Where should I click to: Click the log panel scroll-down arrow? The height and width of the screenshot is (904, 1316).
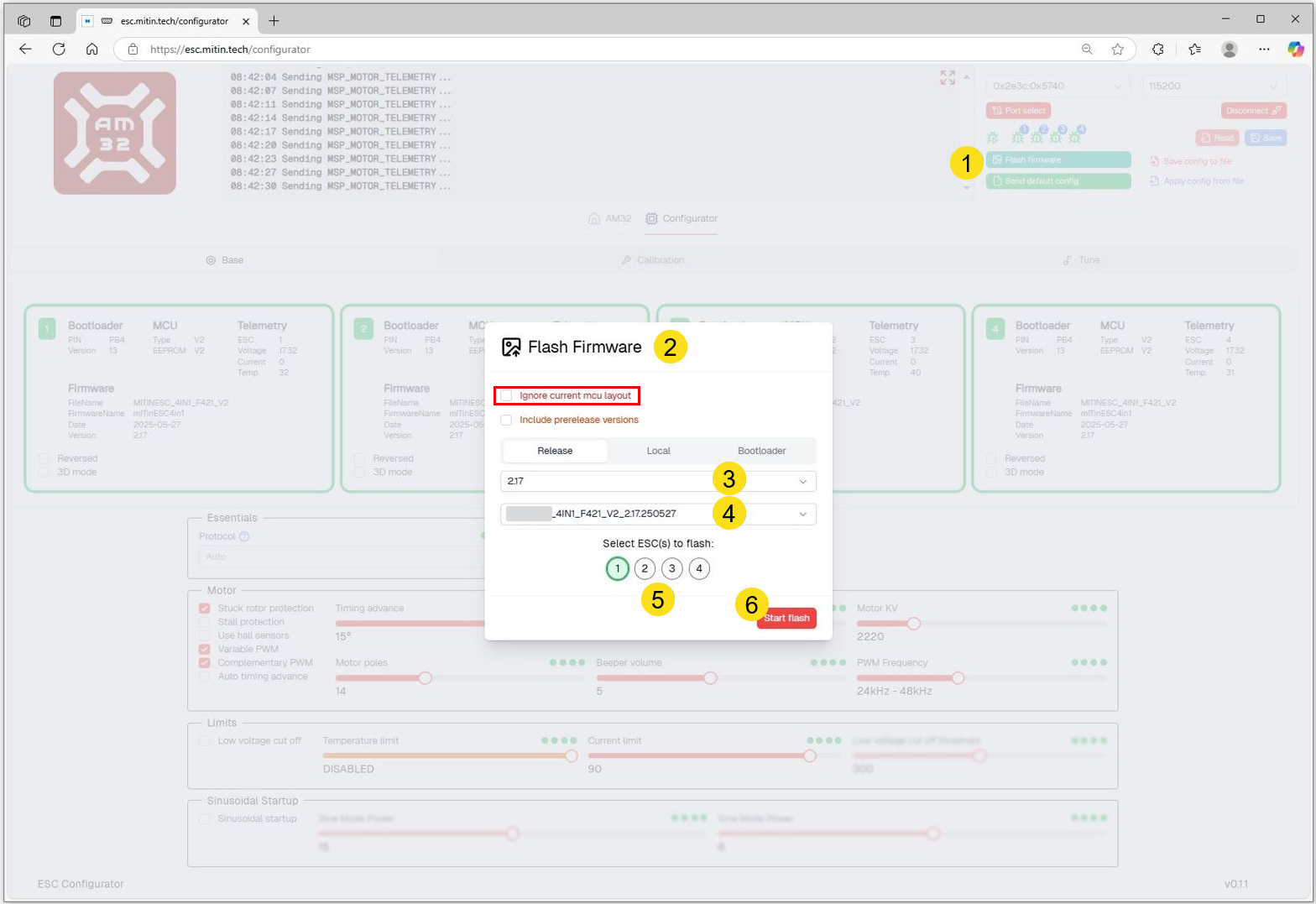966,188
